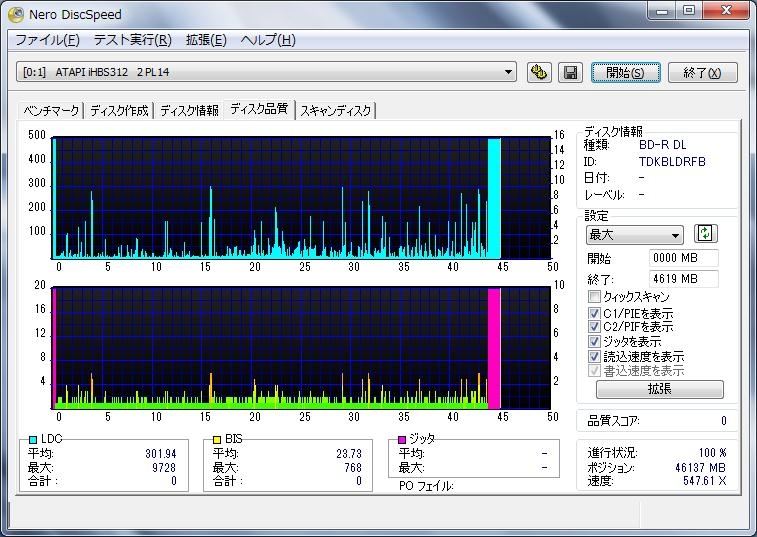757x537 pixels.
Task: Open the drive selection dropdown ATAPI iHBS312
Action: [x=266, y=72]
